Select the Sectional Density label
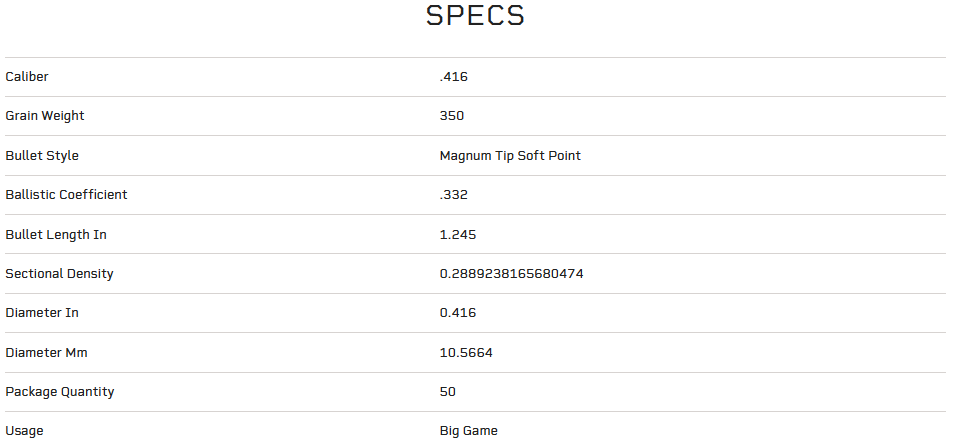The width and height of the screenshot is (953, 446). pos(59,274)
